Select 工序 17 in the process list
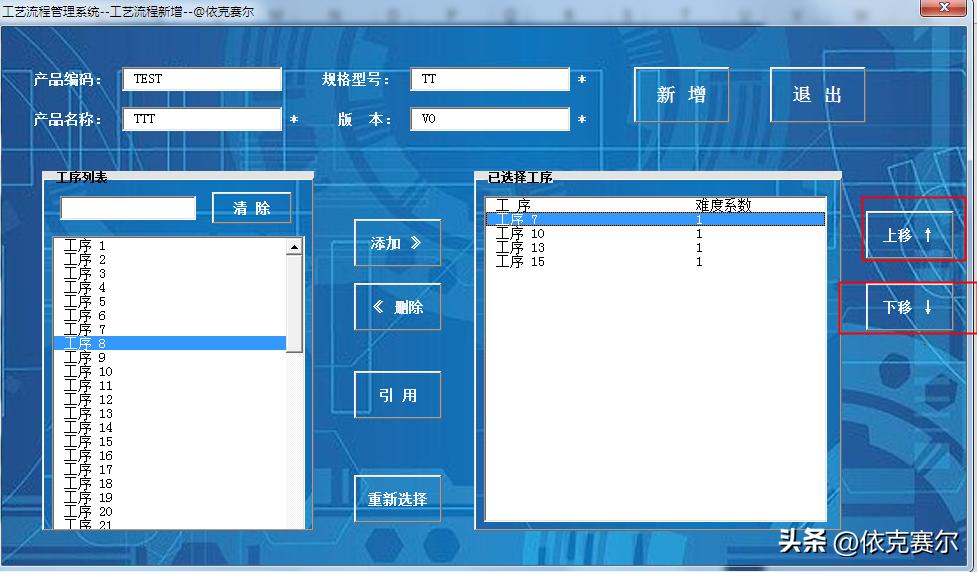 pyautogui.click(x=169, y=470)
